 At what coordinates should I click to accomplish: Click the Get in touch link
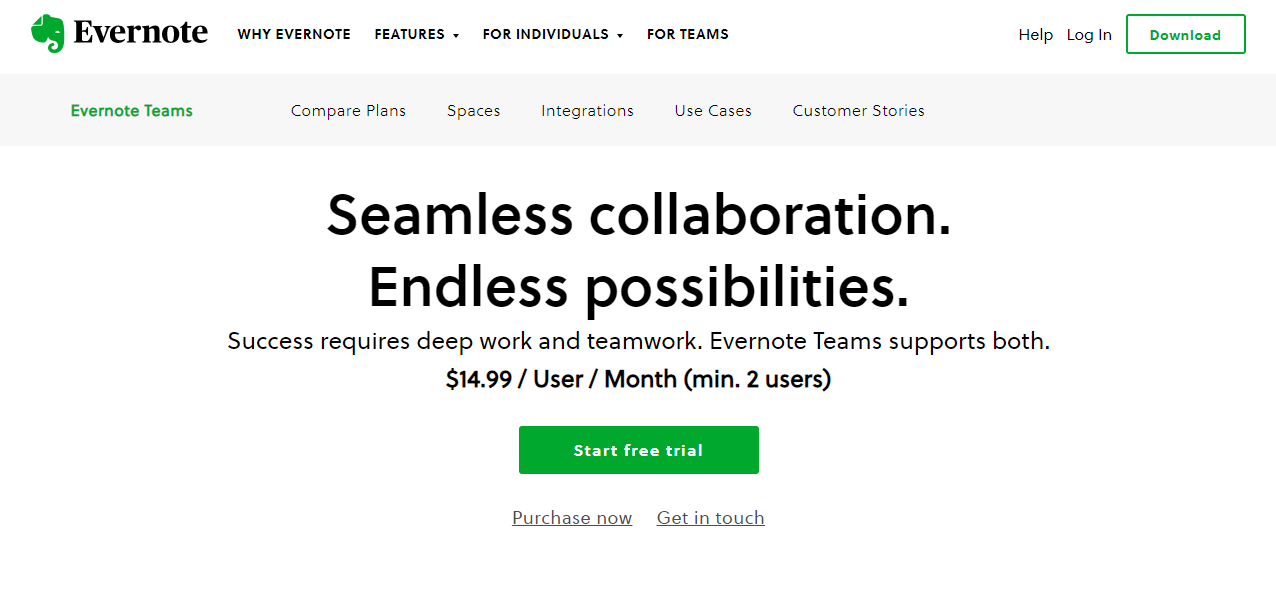point(710,517)
